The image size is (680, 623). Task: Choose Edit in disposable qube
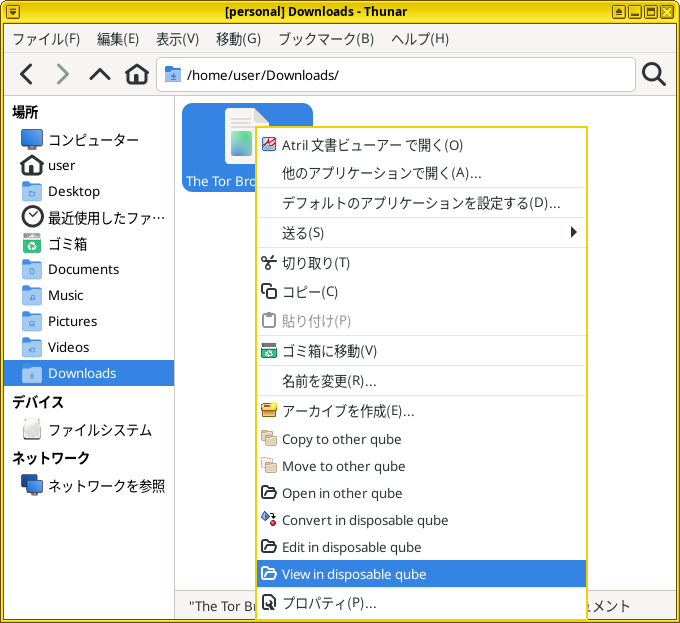[422, 547]
